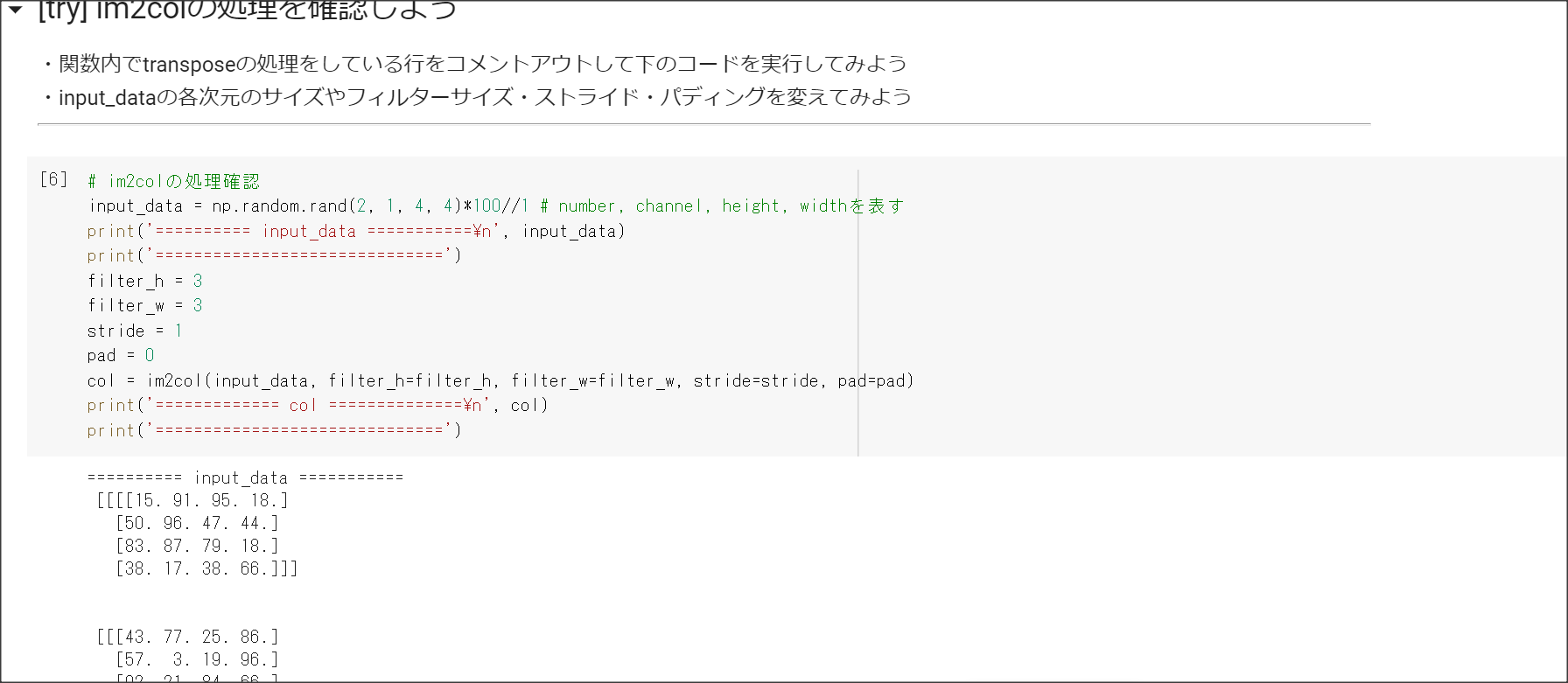Click the output row '[83. 87. 79. 18.]'
1568x683 pixels.
click(197, 546)
